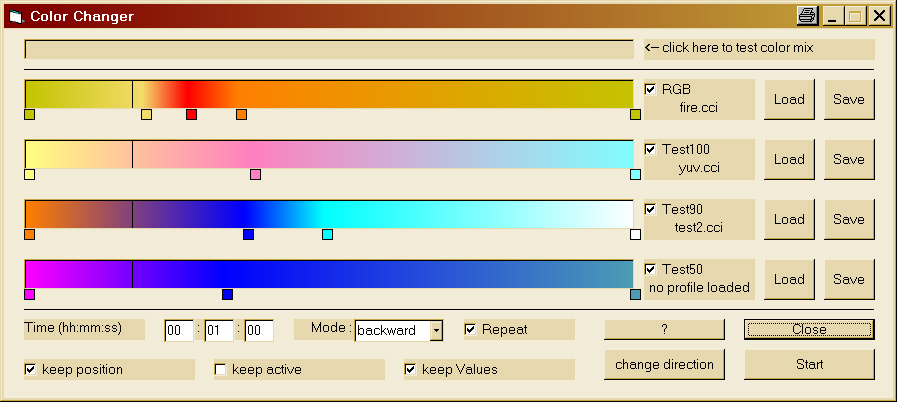Click the printer icon in title bar

pos(808,16)
